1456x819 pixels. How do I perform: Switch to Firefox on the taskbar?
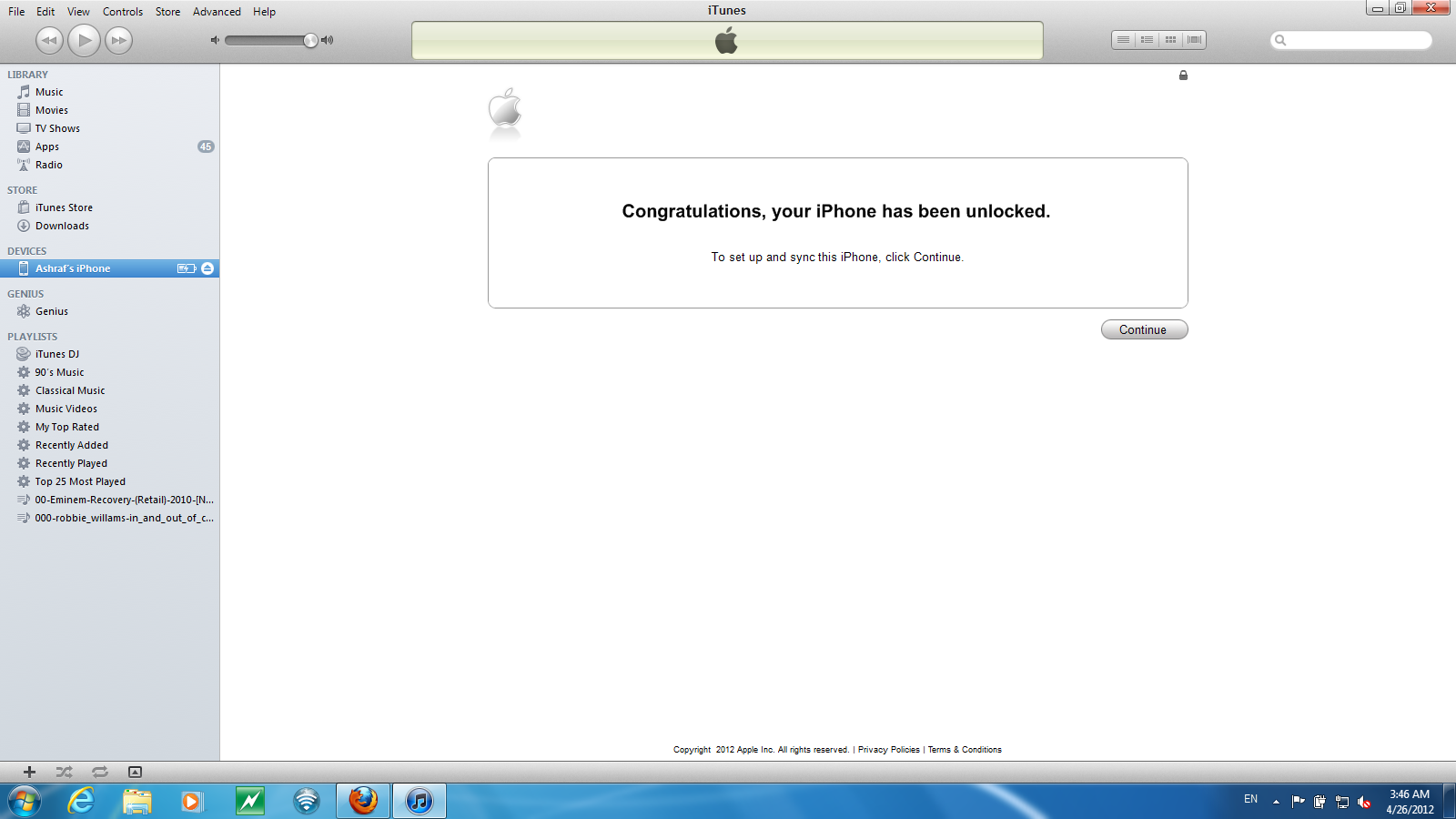(363, 802)
